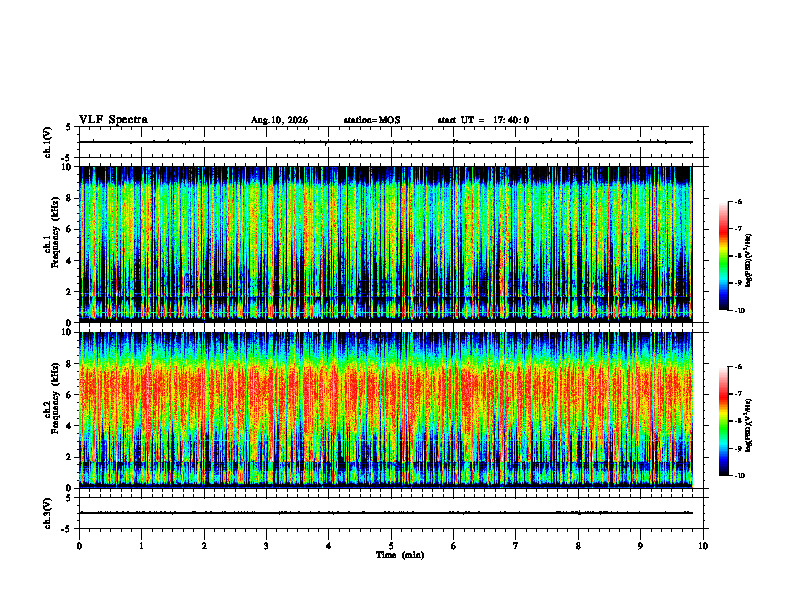The height and width of the screenshot is (612, 792).
Task: Click the "start UT = 17:40:0" header text
Action: click(x=483, y=120)
